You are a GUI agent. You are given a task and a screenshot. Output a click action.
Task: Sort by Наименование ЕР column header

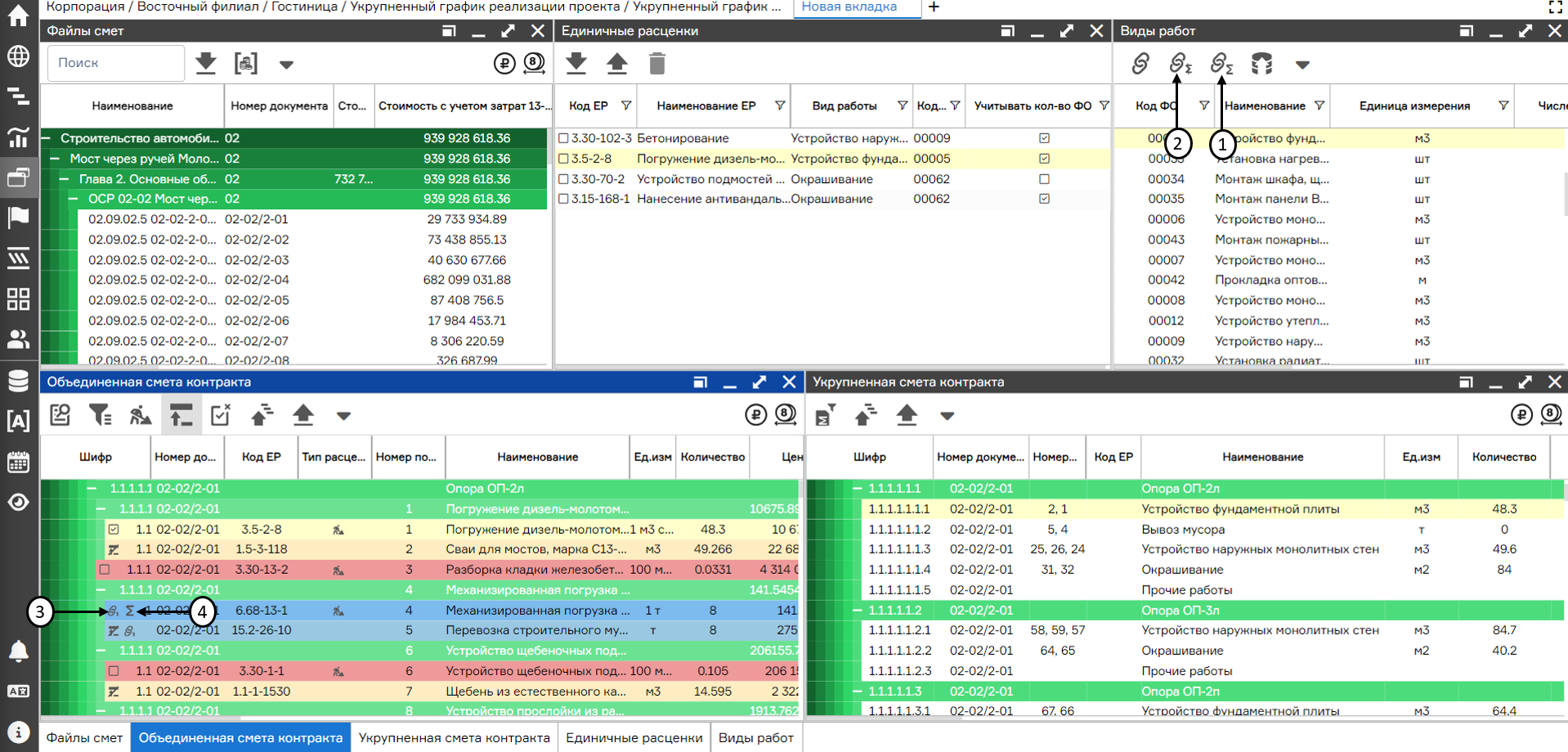point(706,105)
